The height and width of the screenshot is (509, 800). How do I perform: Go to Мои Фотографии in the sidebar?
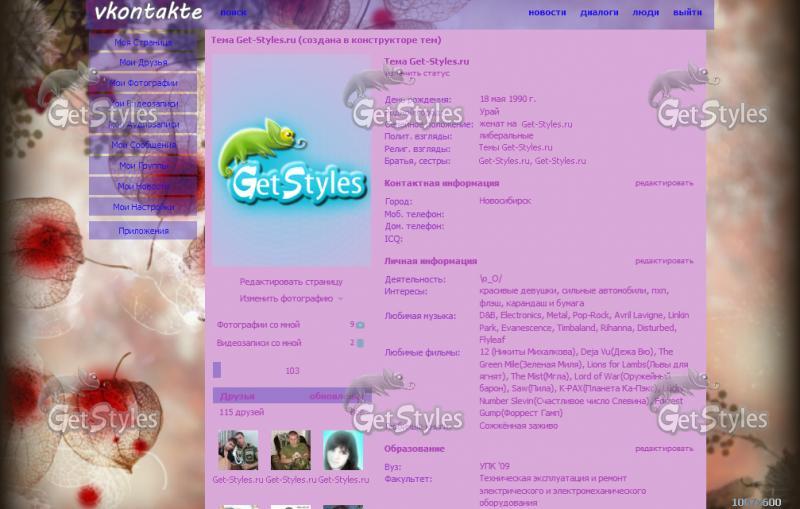tap(142, 83)
